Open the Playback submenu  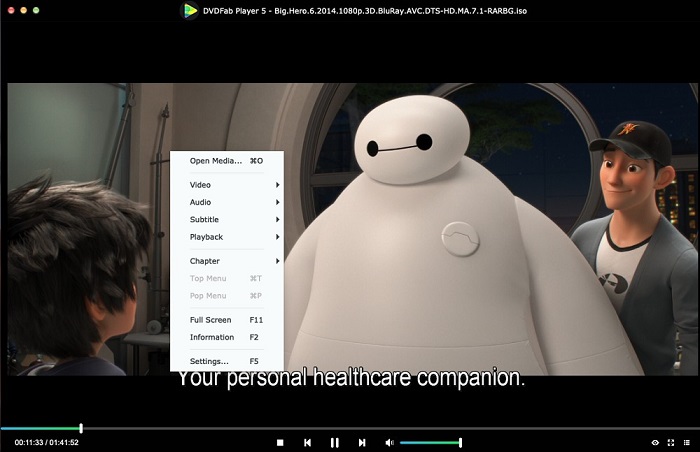pyautogui.click(x=227, y=237)
